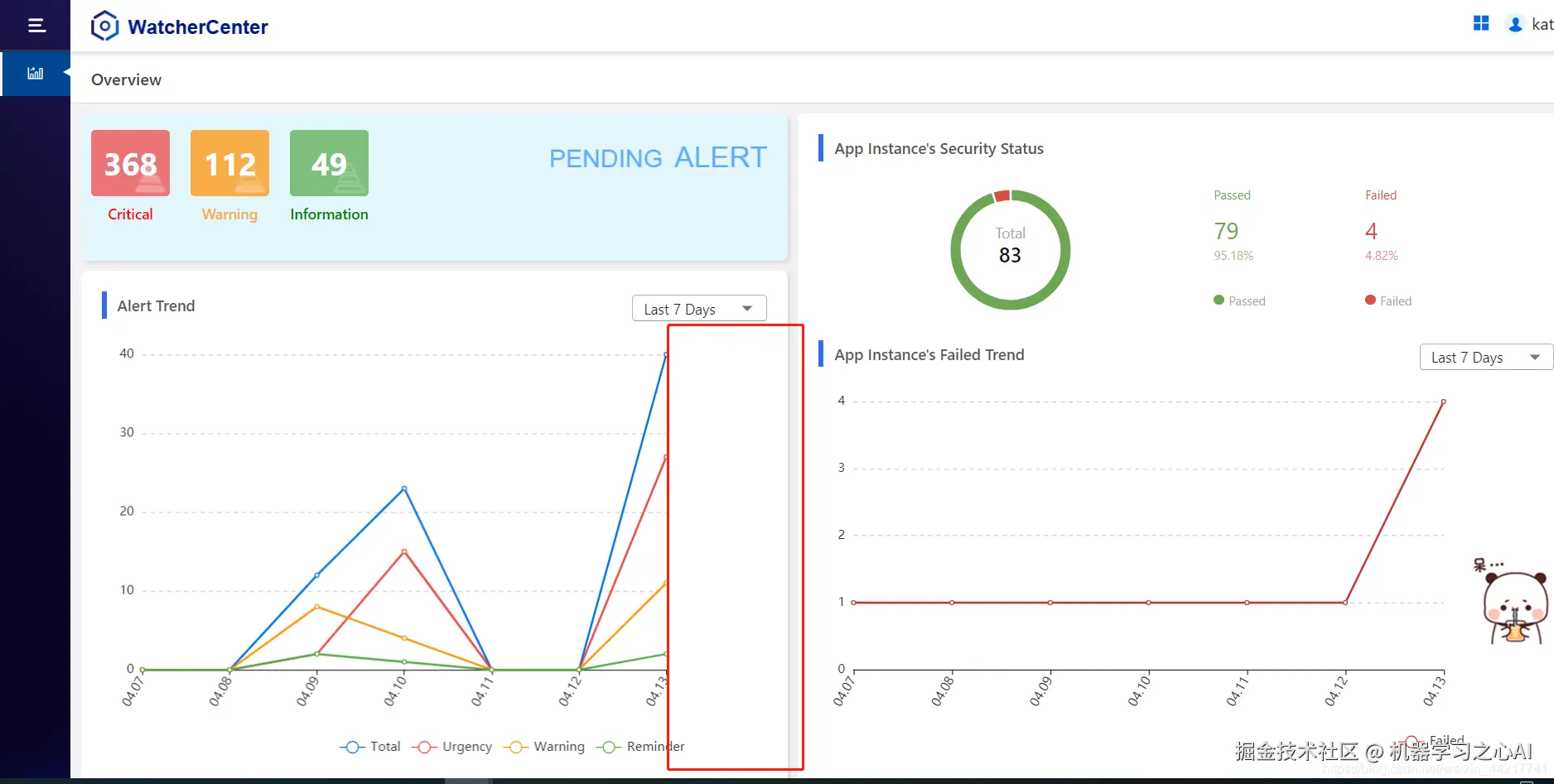Expand Failed Trend Last 7 Days dropdown
Screen dimensions: 1554x784
pyautogui.click(x=1486, y=357)
